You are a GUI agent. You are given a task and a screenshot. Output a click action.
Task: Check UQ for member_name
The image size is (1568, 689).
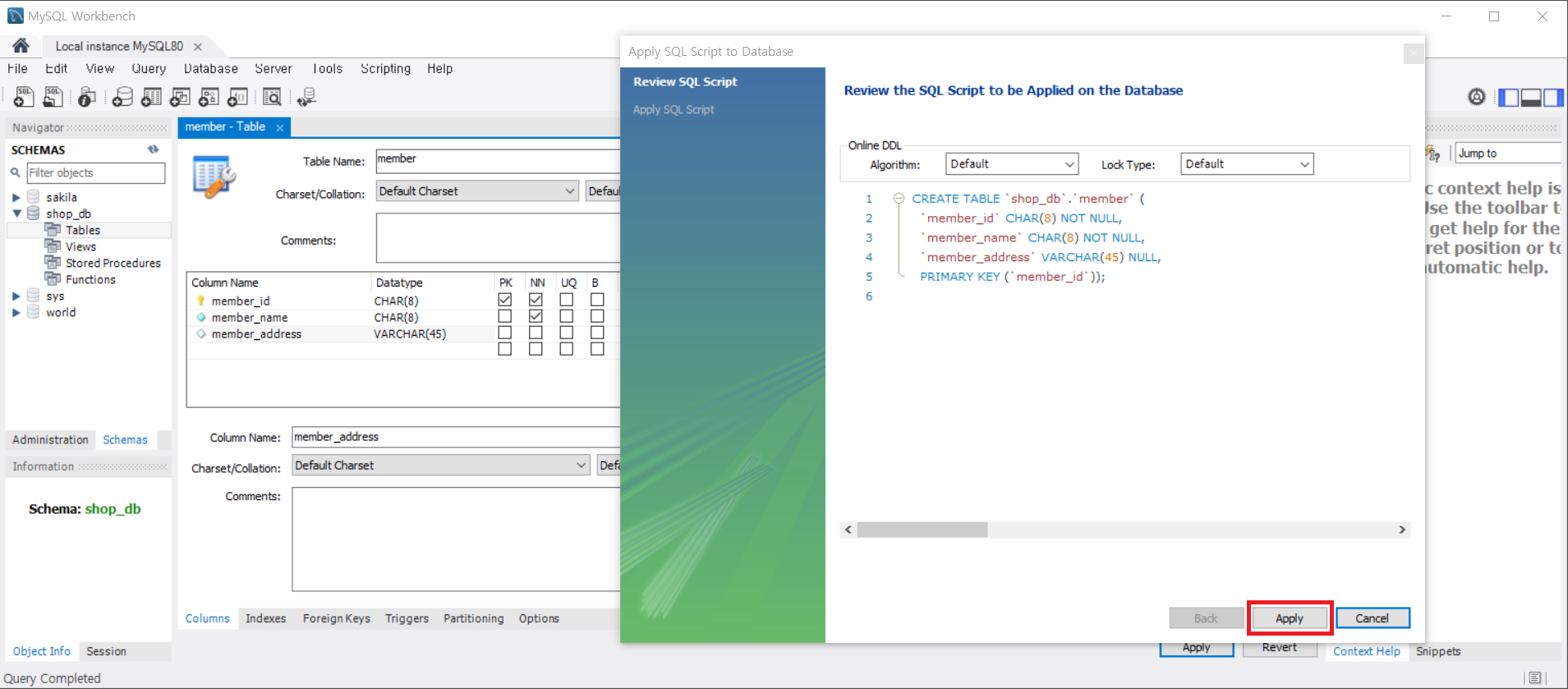point(567,316)
